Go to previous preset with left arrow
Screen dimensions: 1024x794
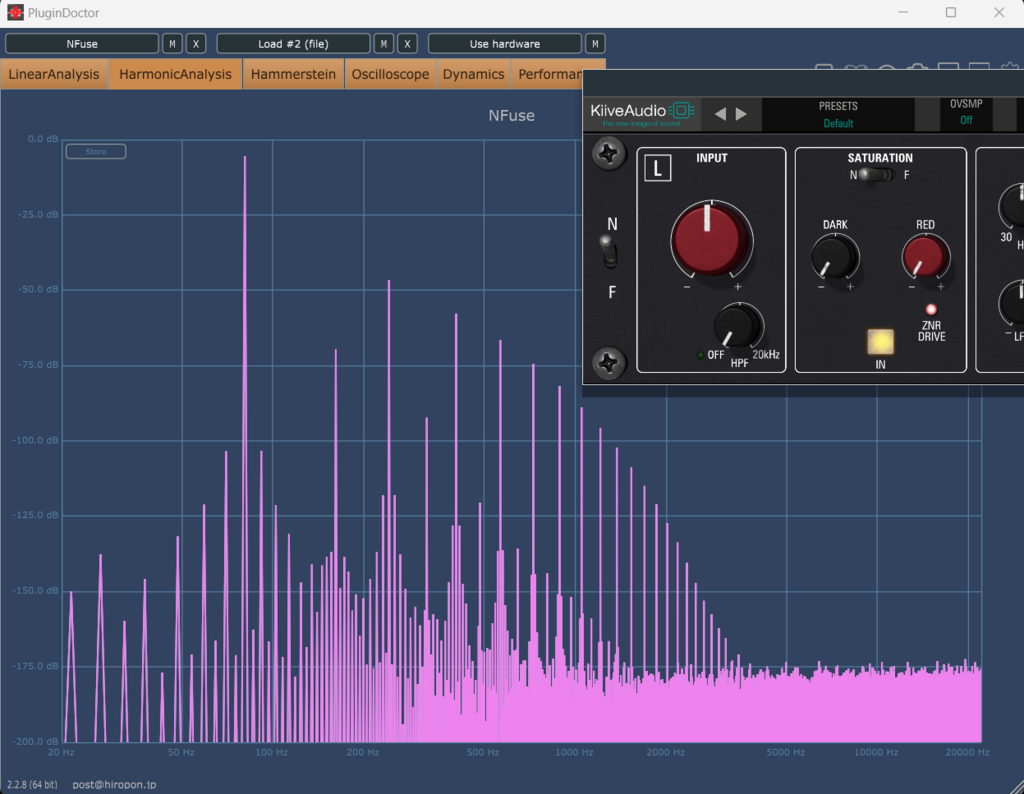720,114
